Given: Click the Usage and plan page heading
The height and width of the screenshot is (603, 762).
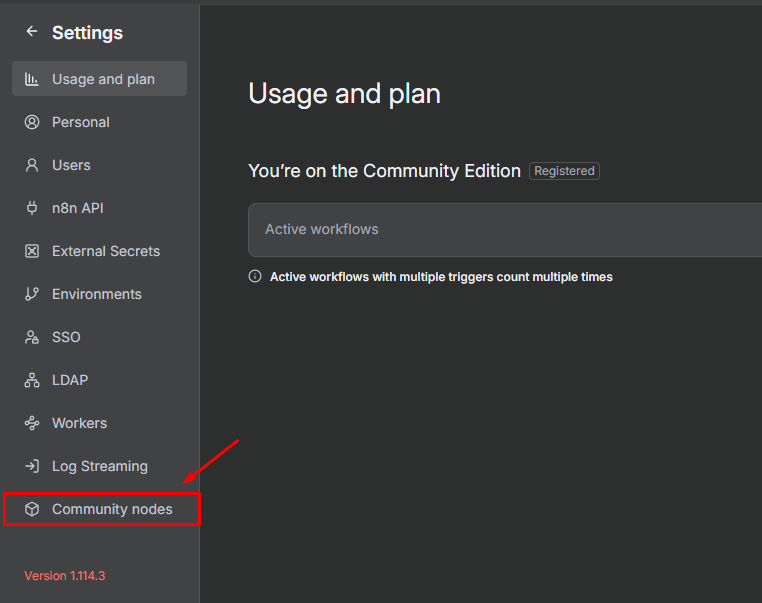Looking at the screenshot, I should pyautogui.click(x=344, y=93).
